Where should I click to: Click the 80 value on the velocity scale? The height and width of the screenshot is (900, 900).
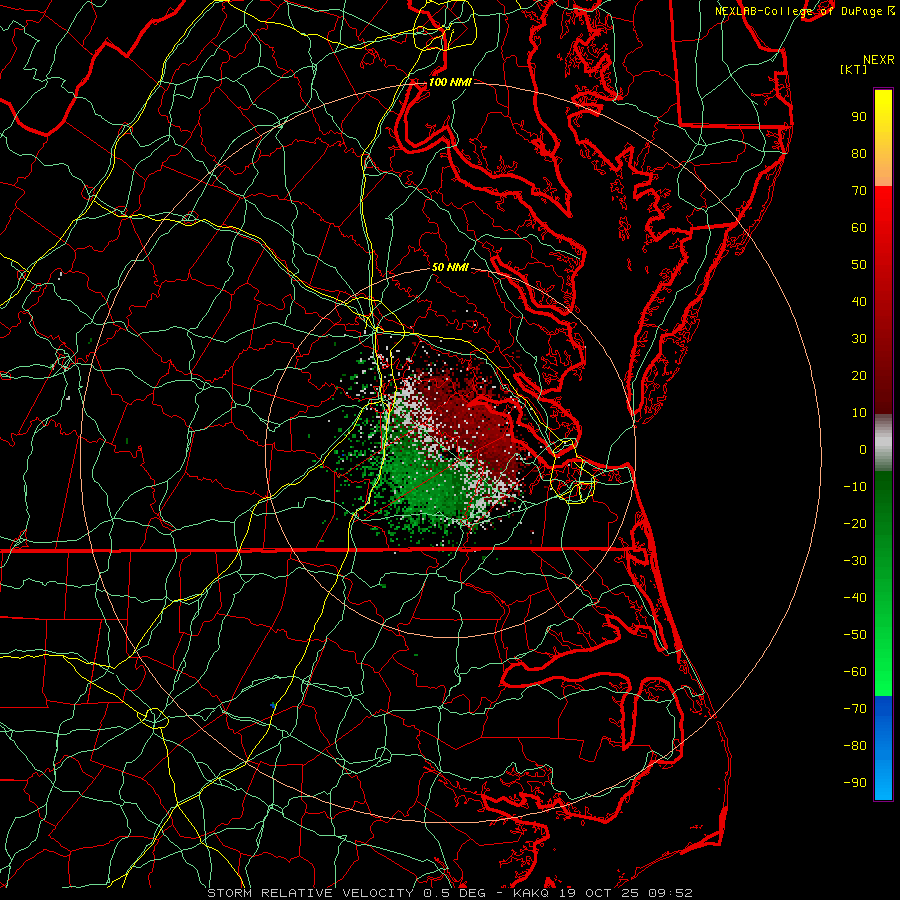[859, 154]
